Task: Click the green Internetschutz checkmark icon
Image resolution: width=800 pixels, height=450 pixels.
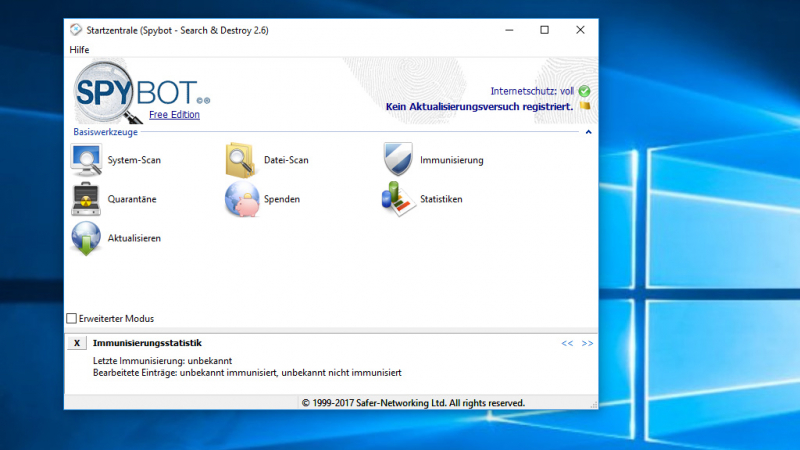Action: (584, 91)
